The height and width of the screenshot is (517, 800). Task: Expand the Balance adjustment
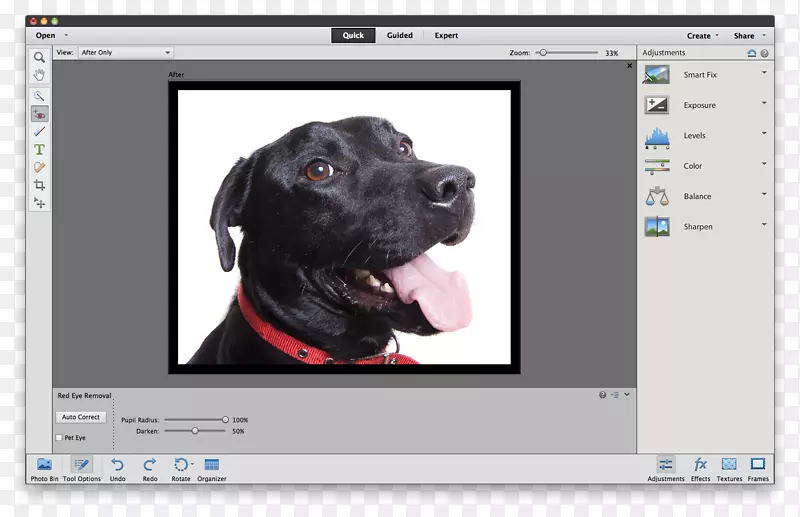[x=764, y=194]
